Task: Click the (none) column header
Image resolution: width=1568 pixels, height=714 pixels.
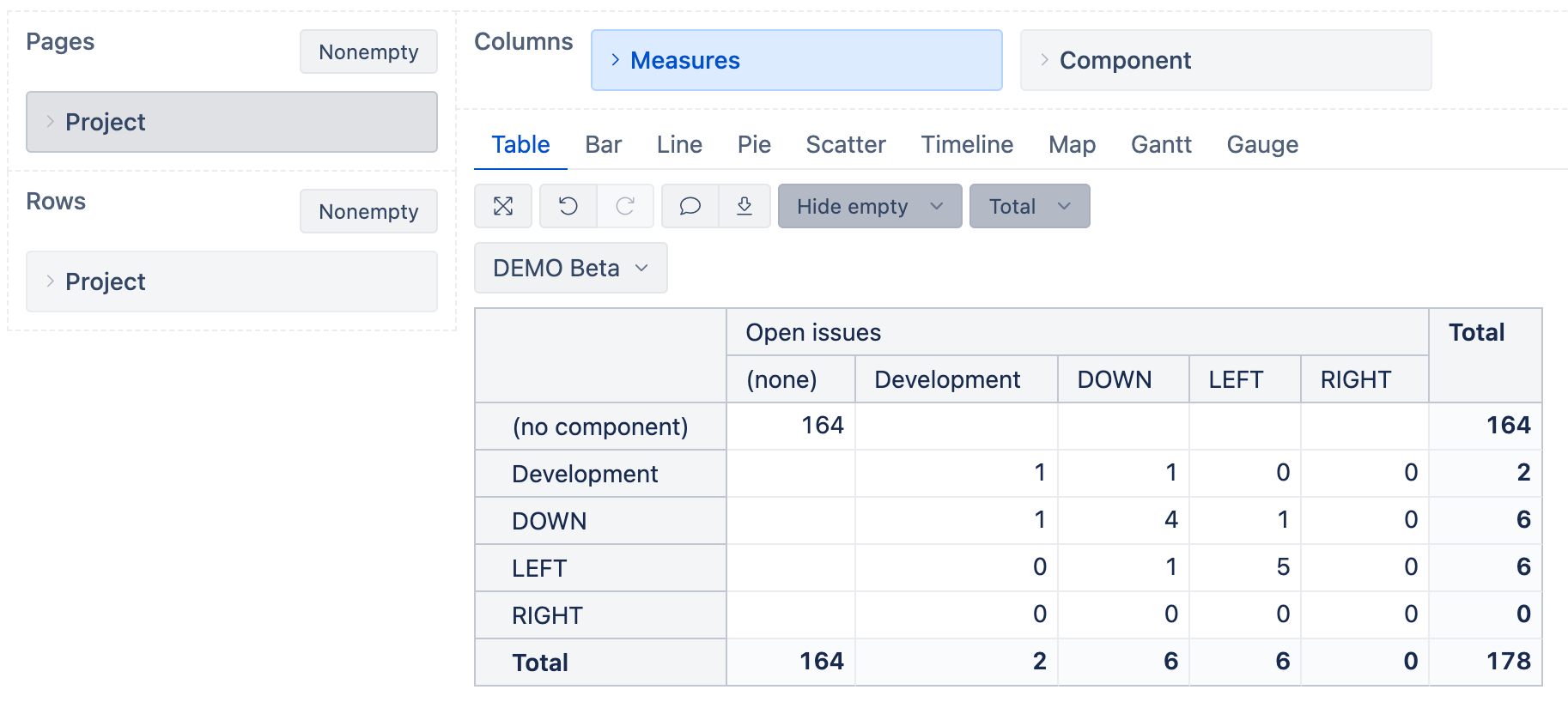Action: [x=790, y=379]
